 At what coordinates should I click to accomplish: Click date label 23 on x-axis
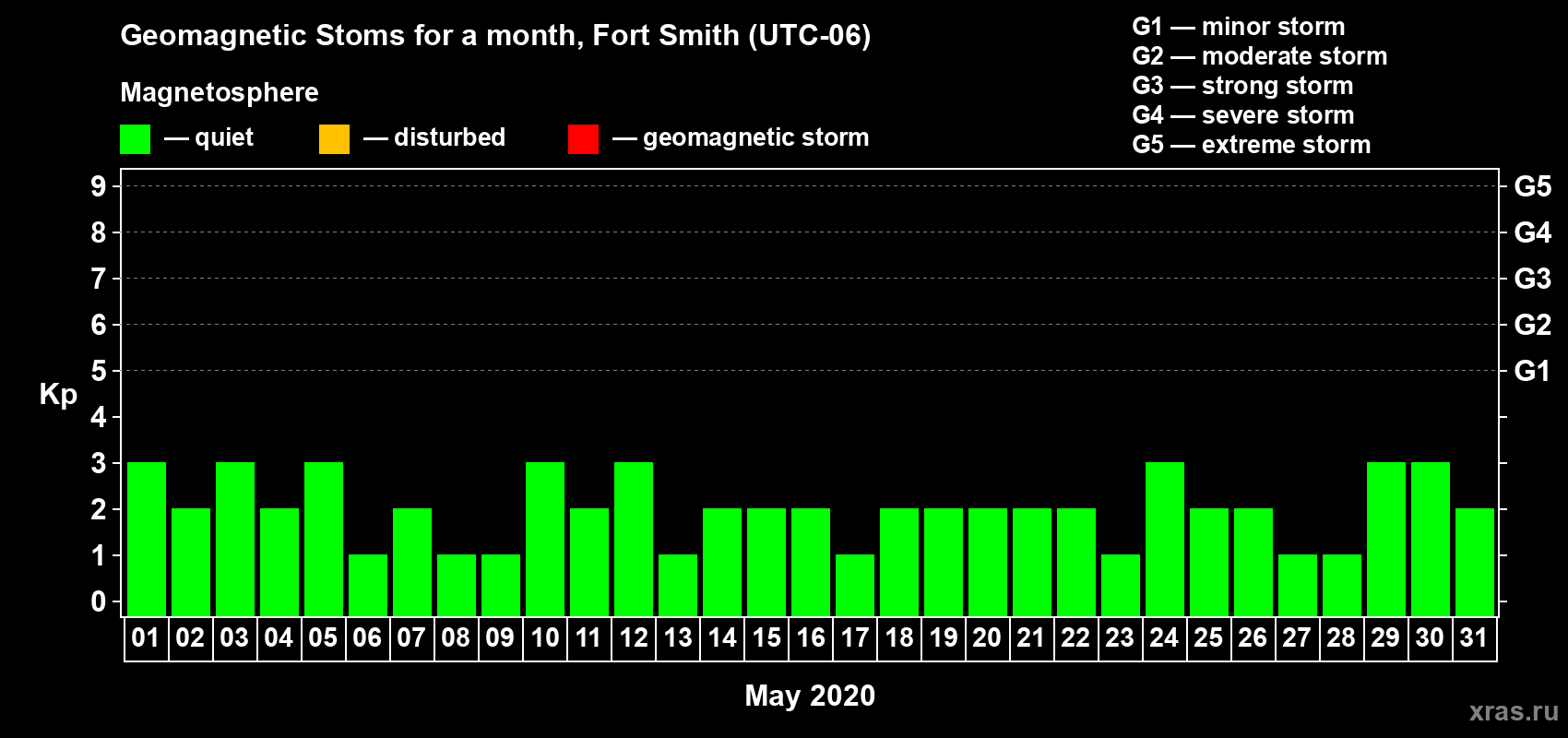click(x=1120, y=638)
